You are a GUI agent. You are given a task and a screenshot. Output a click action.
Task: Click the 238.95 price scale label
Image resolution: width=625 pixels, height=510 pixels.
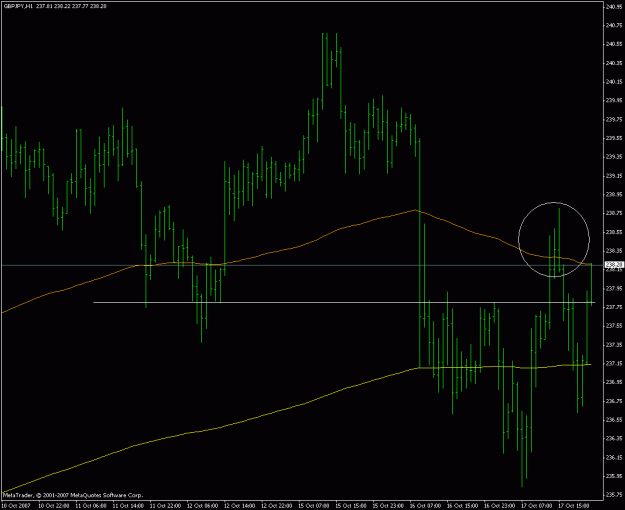pyautogui.click(x=614, y=195)
